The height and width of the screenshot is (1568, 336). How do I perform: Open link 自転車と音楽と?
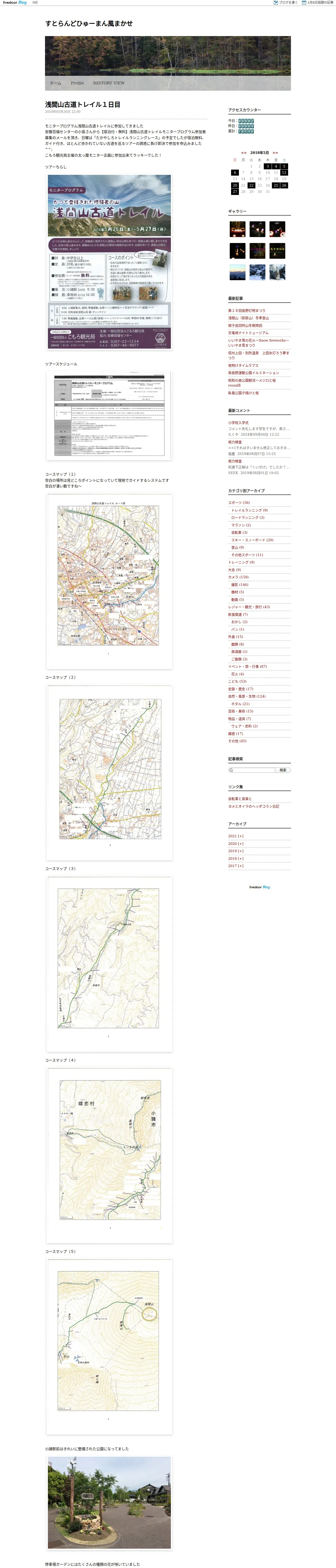(x=240, y=799)
